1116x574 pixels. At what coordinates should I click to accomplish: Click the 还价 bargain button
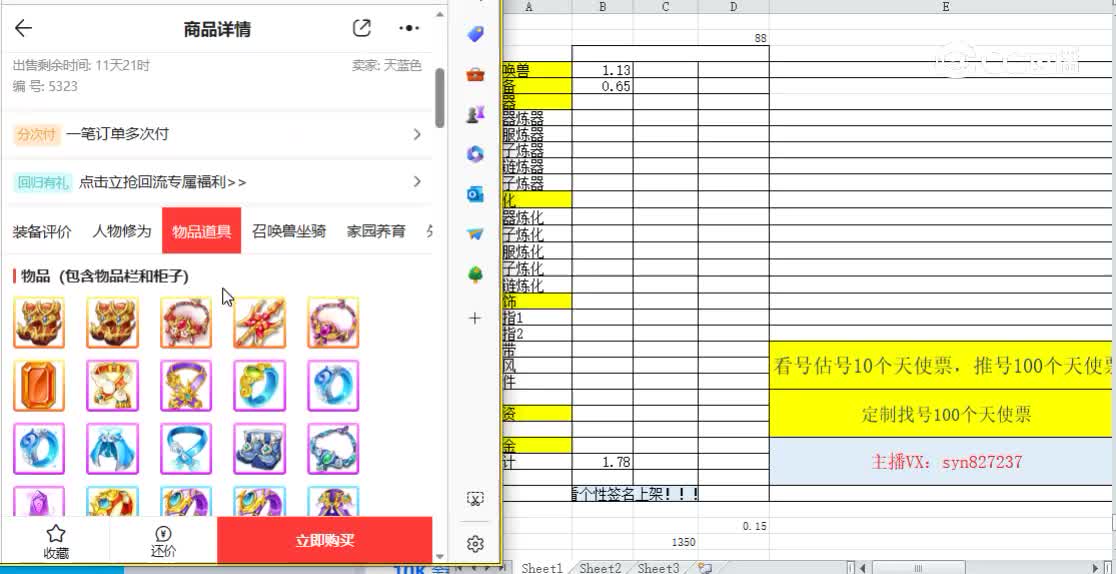(163, 541)
